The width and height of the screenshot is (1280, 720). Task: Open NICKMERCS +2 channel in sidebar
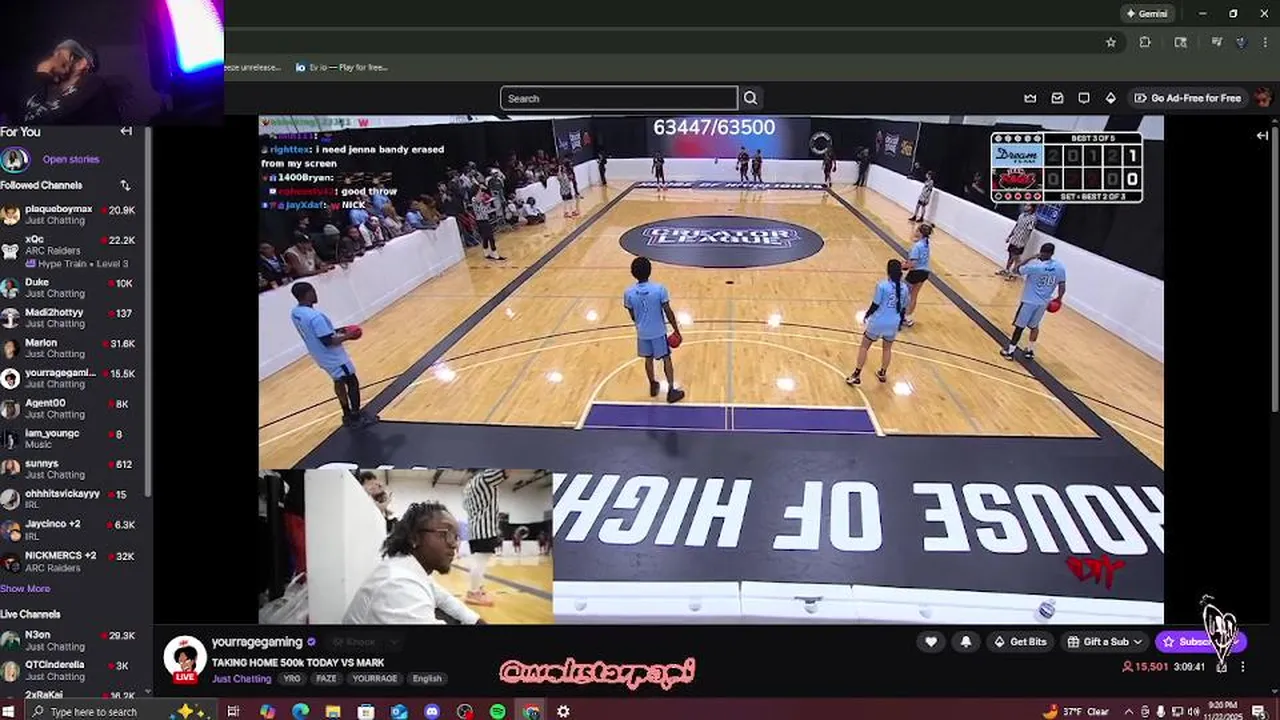tap(73, 561)
